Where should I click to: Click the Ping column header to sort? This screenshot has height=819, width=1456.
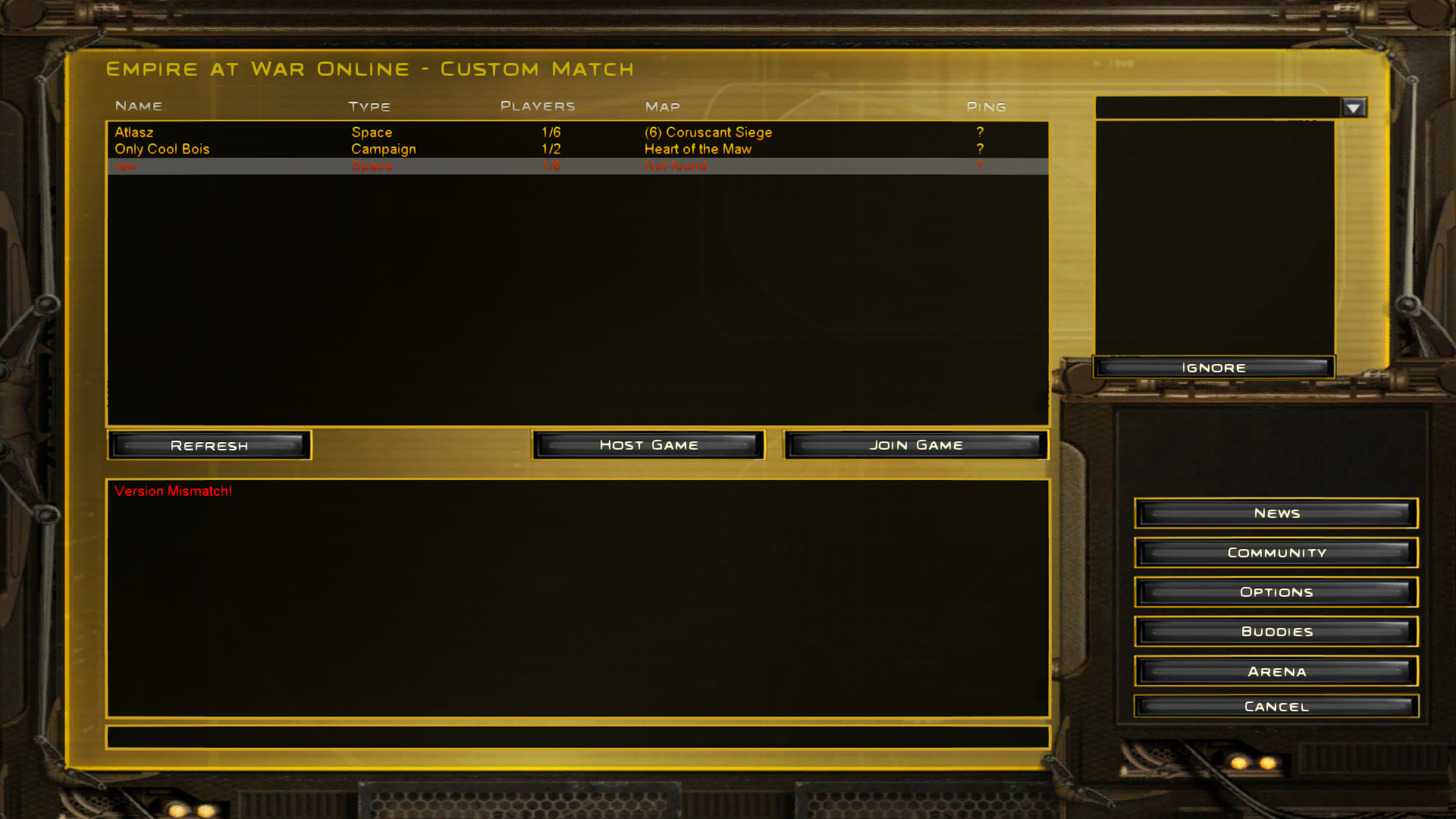(x=986, y=105)
